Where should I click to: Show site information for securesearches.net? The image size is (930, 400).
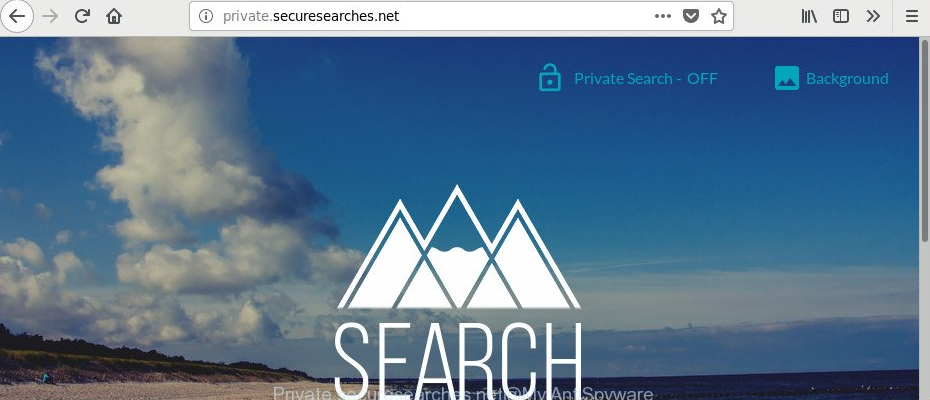click(205, 16)
